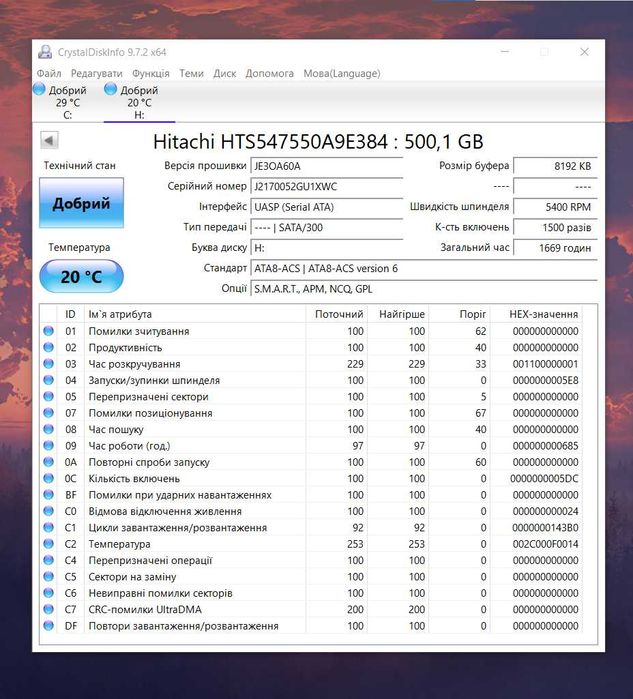Viewport: 633px width, 699px height.
Task: Select the Помилки зчитування attribute name
Action: coord(139,331)
